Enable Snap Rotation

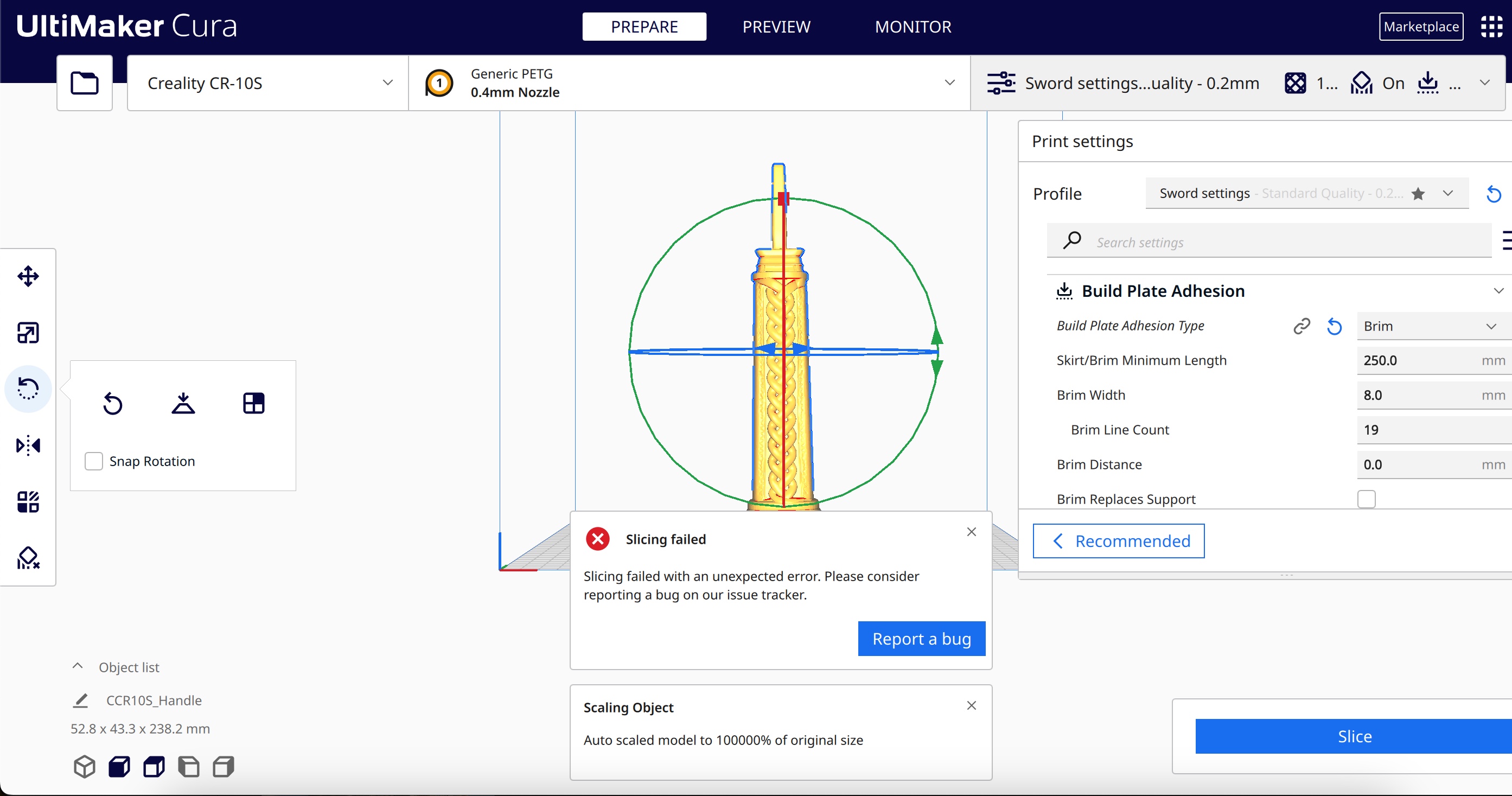point(93,461)
